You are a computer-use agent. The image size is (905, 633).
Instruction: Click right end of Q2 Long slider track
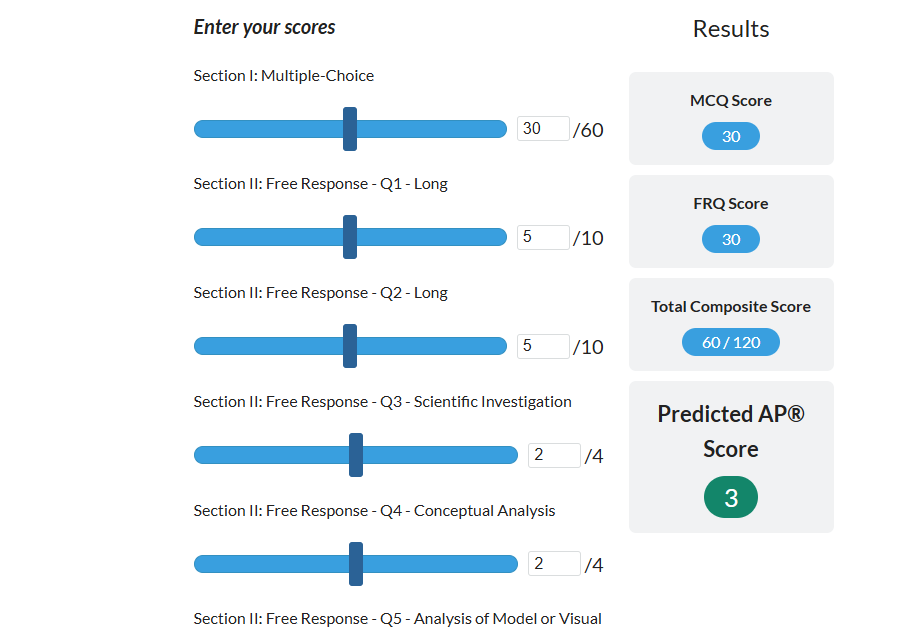click(500, 346)
